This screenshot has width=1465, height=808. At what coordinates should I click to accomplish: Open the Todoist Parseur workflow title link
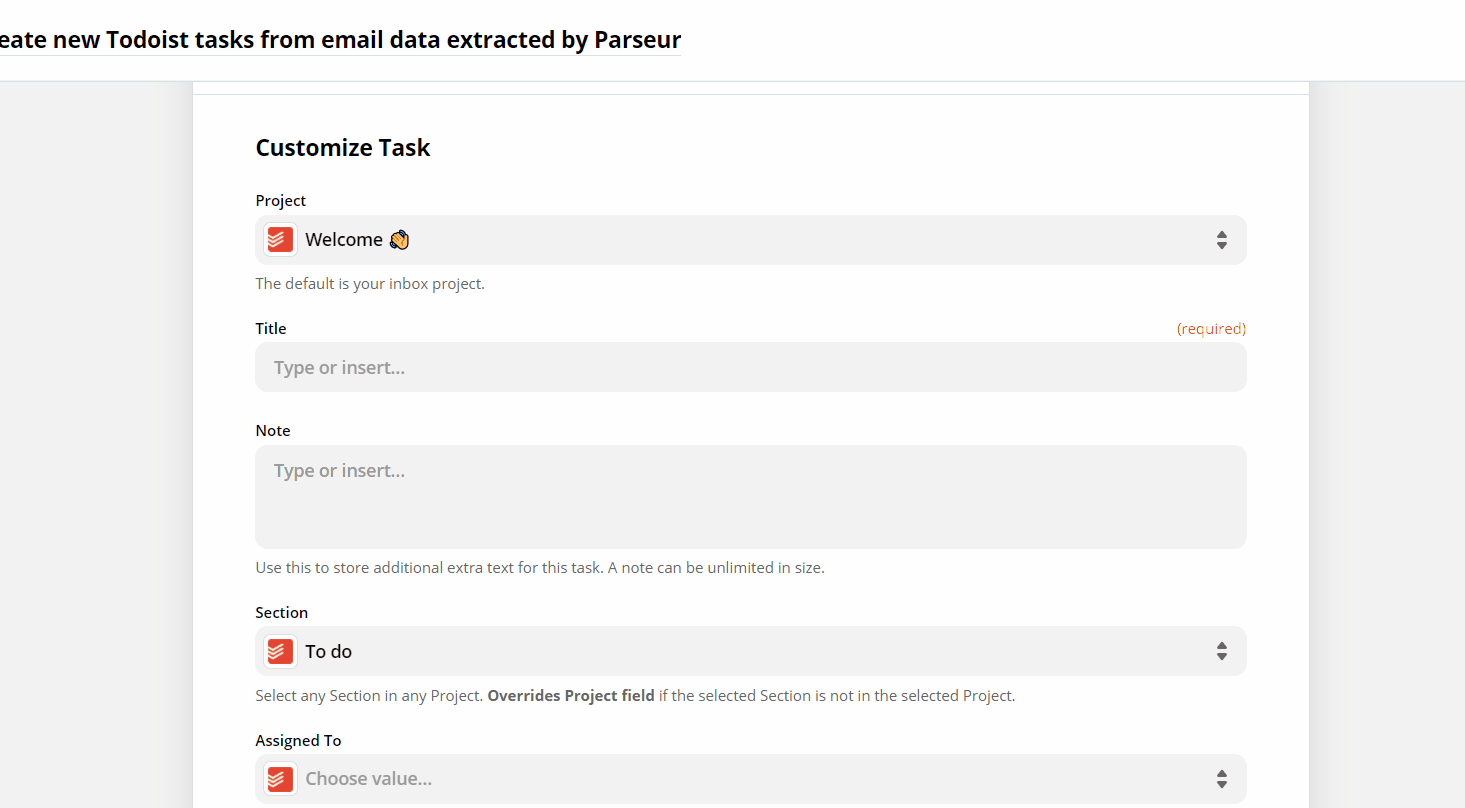pyautogui.click(x=340, y=39)
